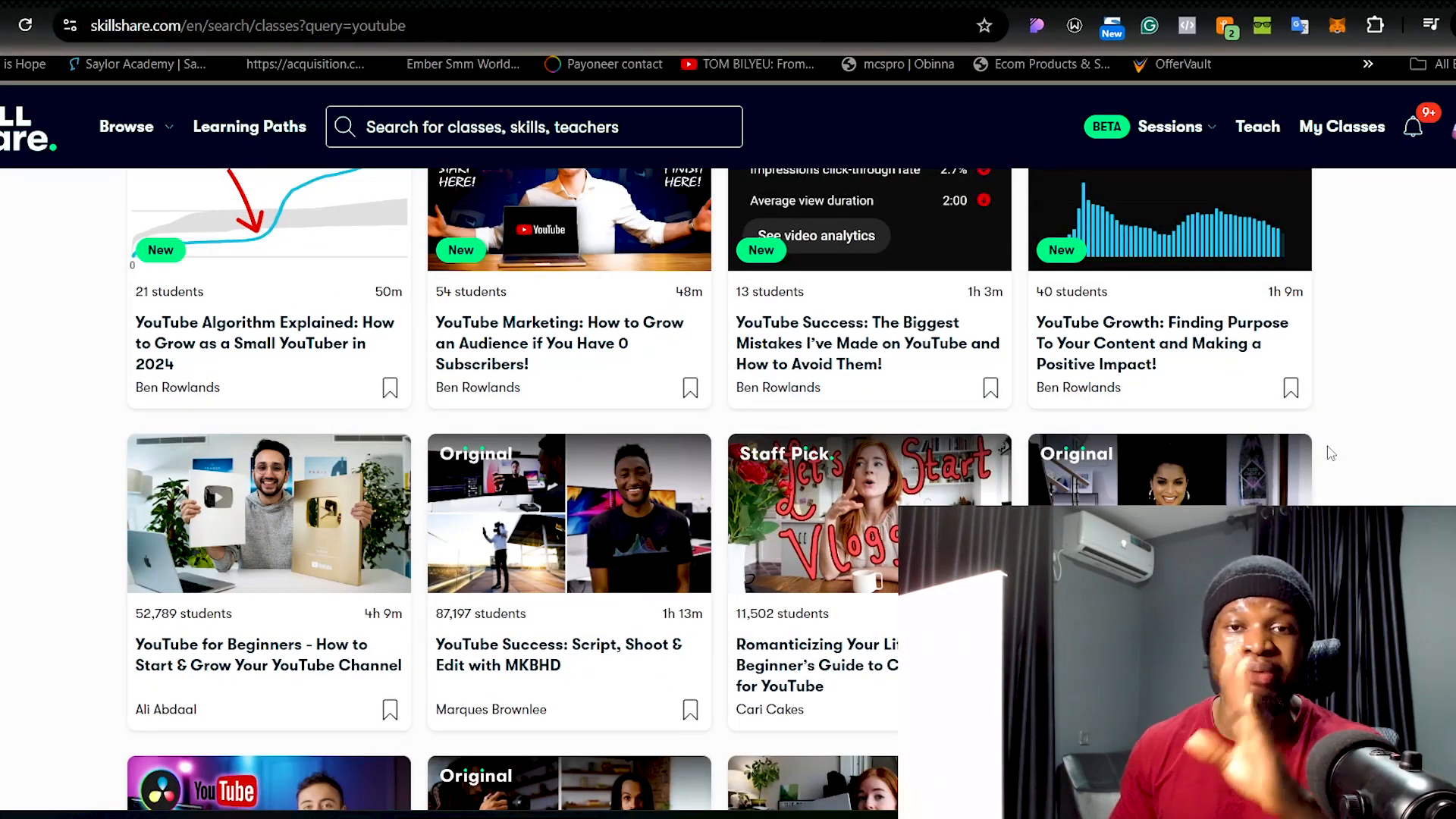The width and height of the screenshot is (1456, 819).
Task: Open Ali Abdaal class thumbnail
Action: [269, 513]
